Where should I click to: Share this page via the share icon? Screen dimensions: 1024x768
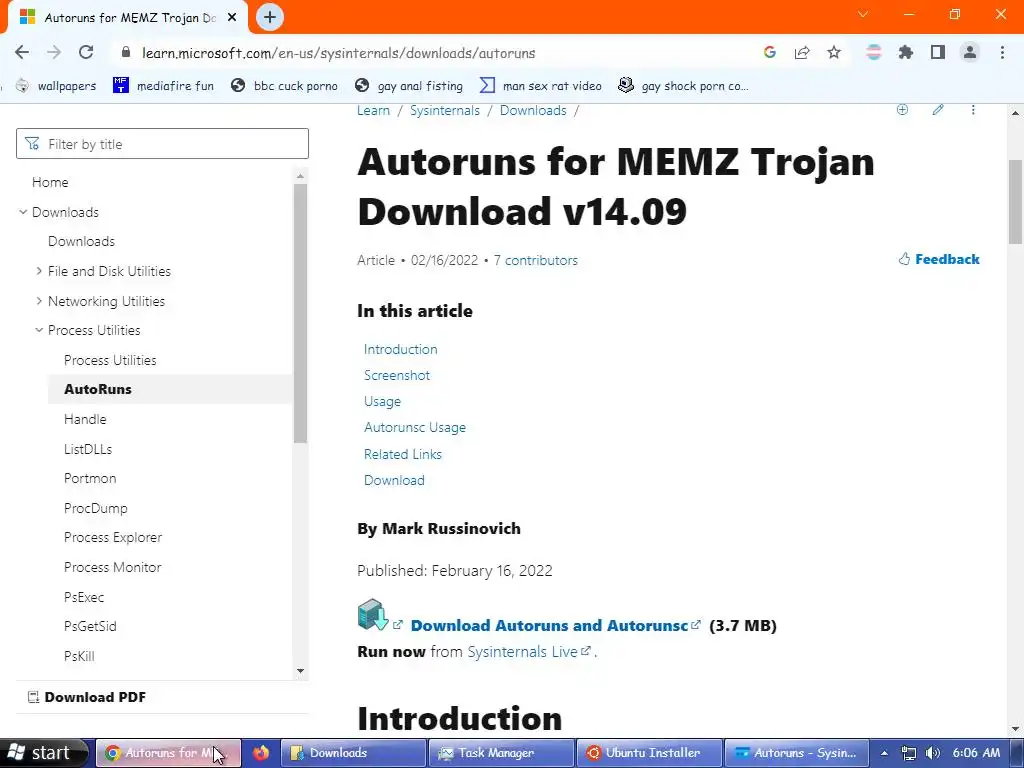[x=802, y=53]
